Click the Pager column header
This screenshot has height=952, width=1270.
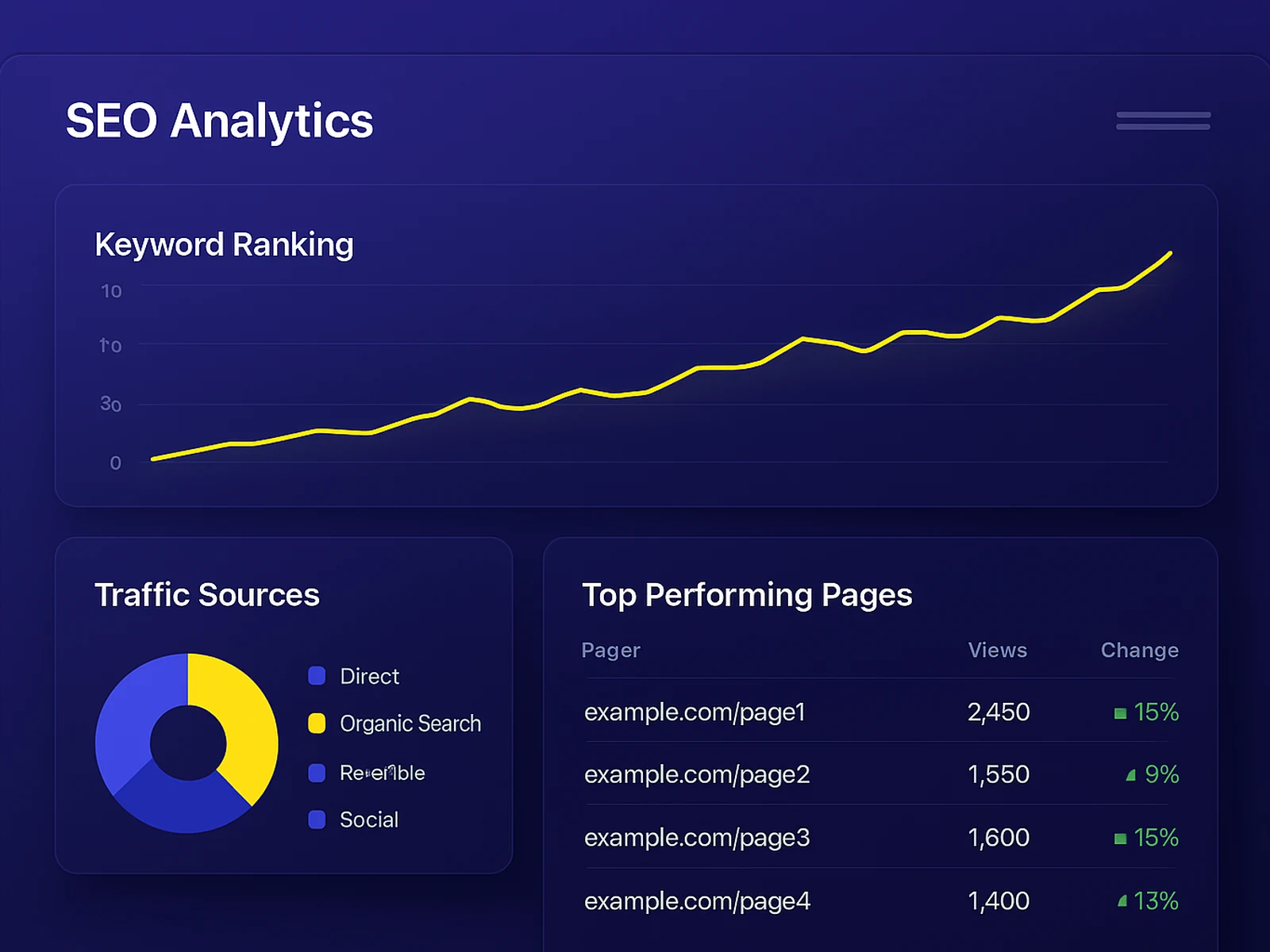(610, 650)
